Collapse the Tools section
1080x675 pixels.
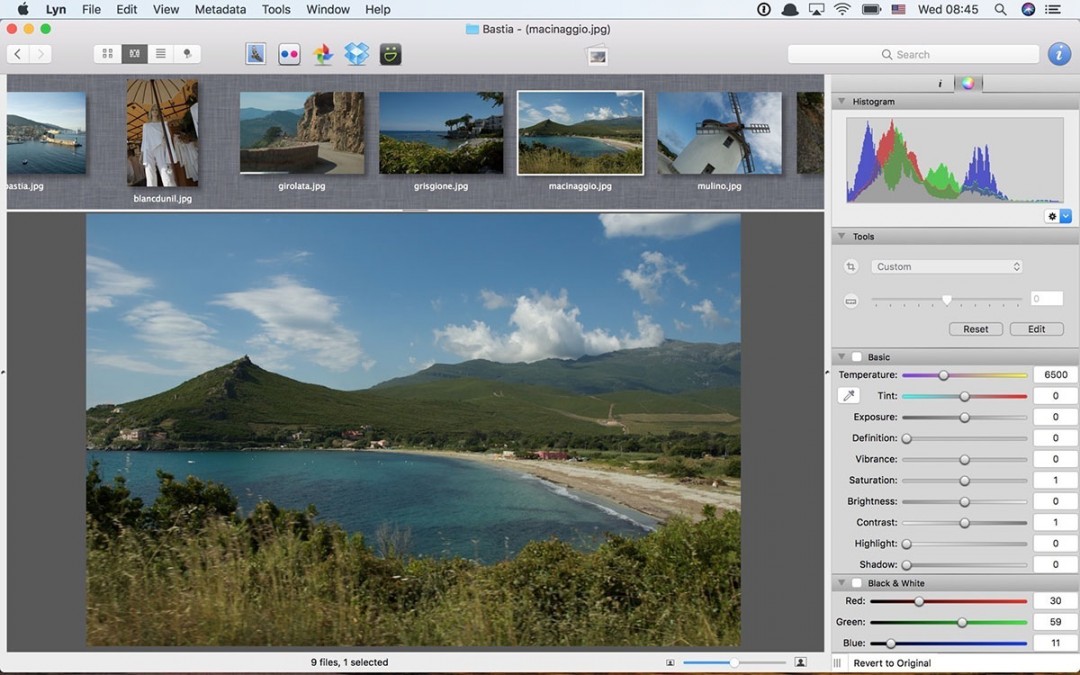coord(842,237)
